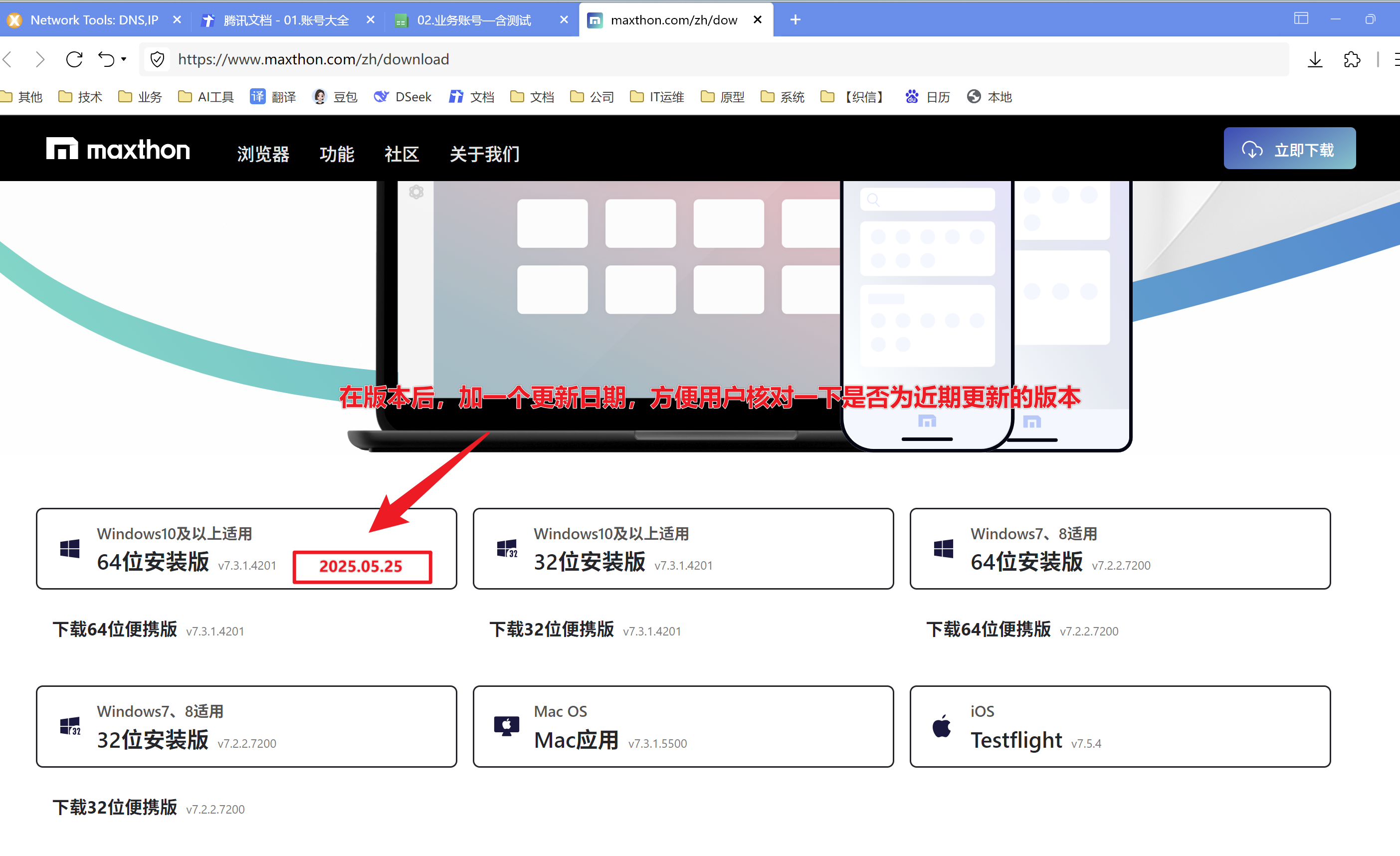This screenshot has height=856, width=1400.
Task: Click the Maxthon logo in site header
Action: point(118,150)
